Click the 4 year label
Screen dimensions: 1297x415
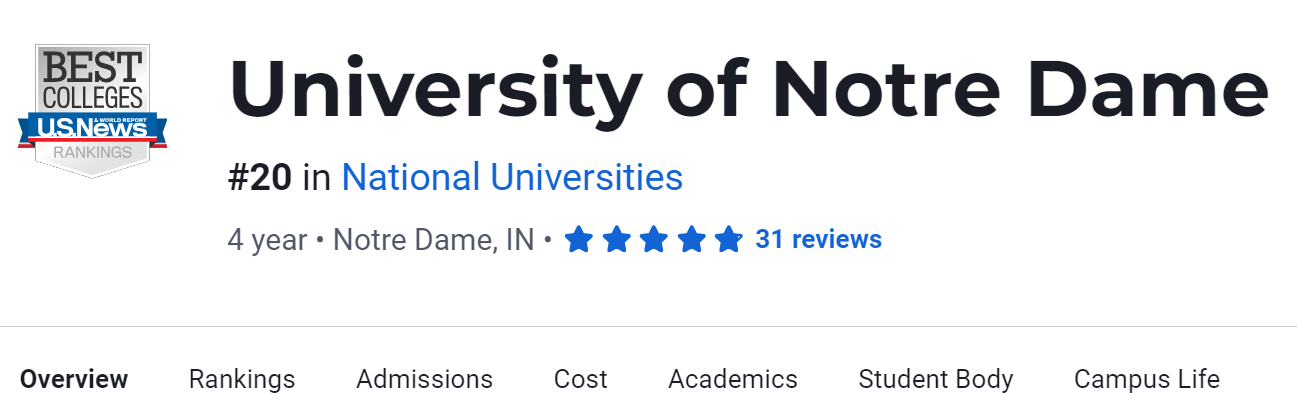tap(267, 240)
